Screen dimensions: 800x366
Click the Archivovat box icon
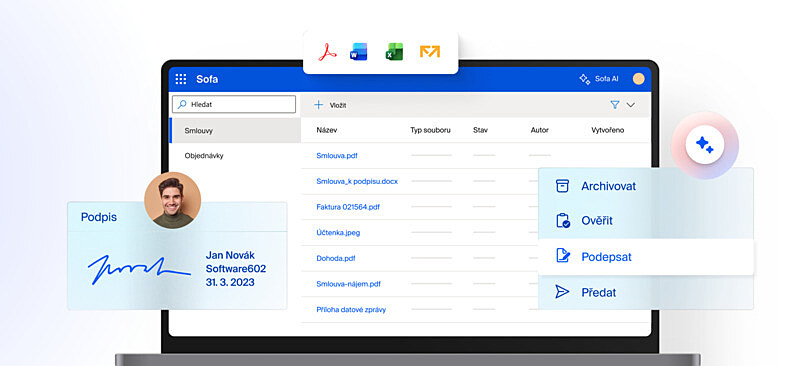[562, 186]
